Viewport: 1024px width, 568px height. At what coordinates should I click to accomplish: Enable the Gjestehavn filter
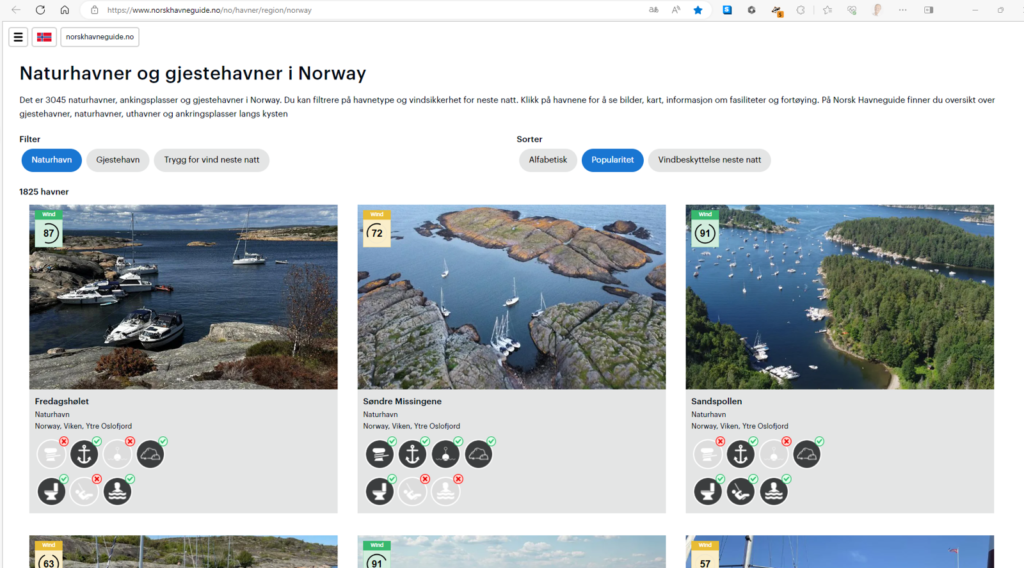pos(118,160)
